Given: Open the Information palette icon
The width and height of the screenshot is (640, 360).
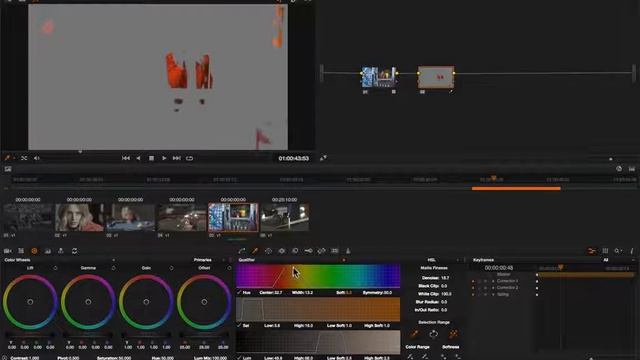Looking at the screenshot, I should (632, 251).
